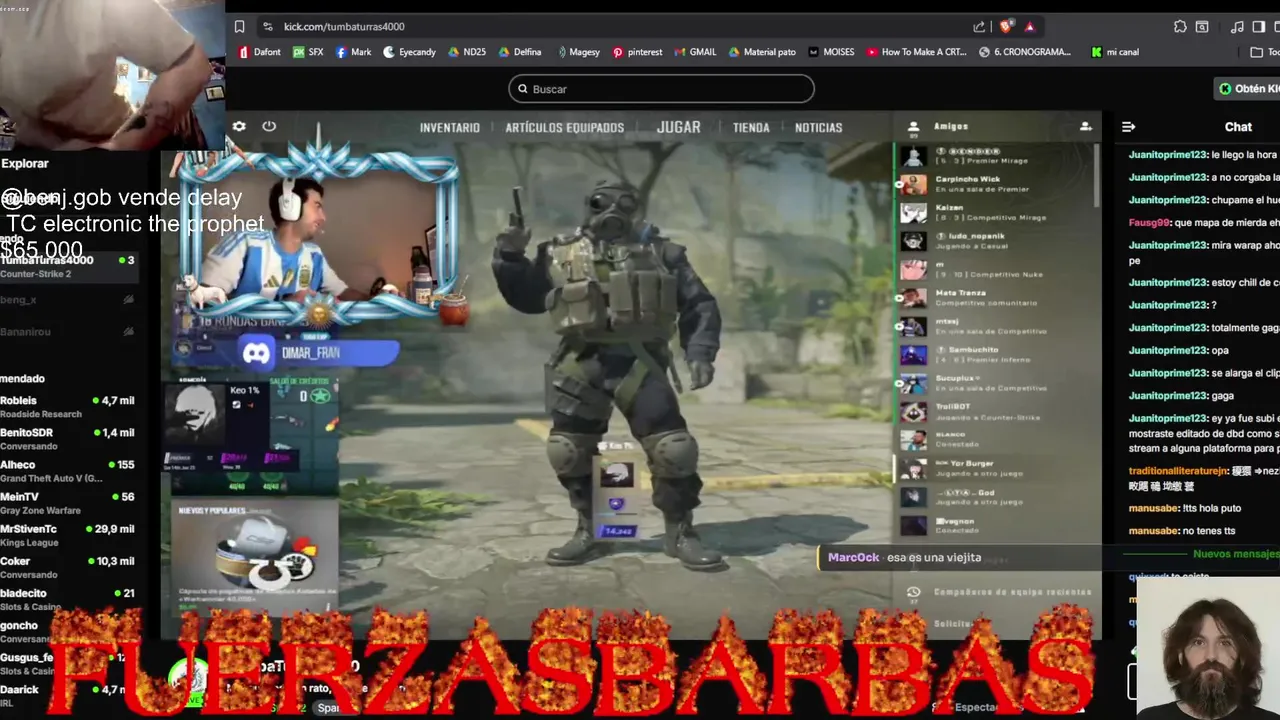Toggle the browser sidebar panel icon
1280x720 pixels.
coord(1259,27)
